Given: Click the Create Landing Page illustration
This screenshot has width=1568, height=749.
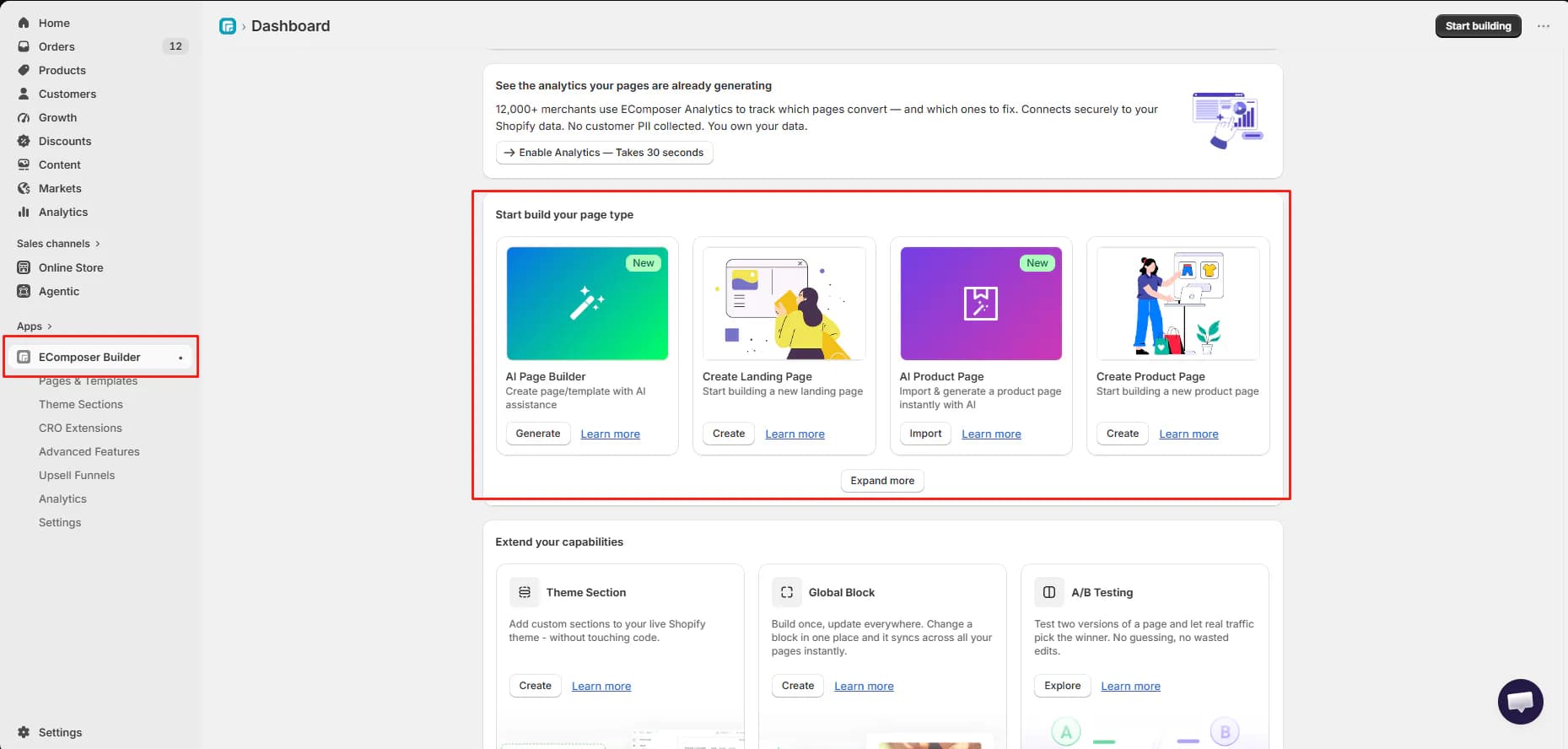Looking at the screenshot, I should [784, 304].
